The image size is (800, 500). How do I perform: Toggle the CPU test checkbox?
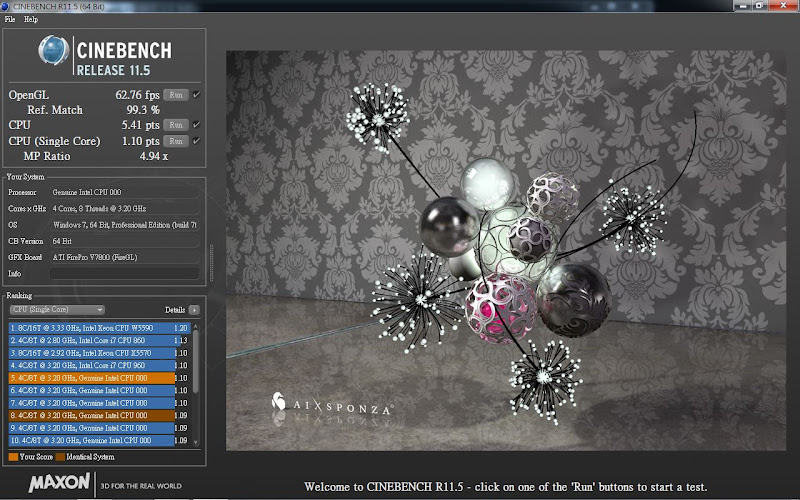[196, 125]
